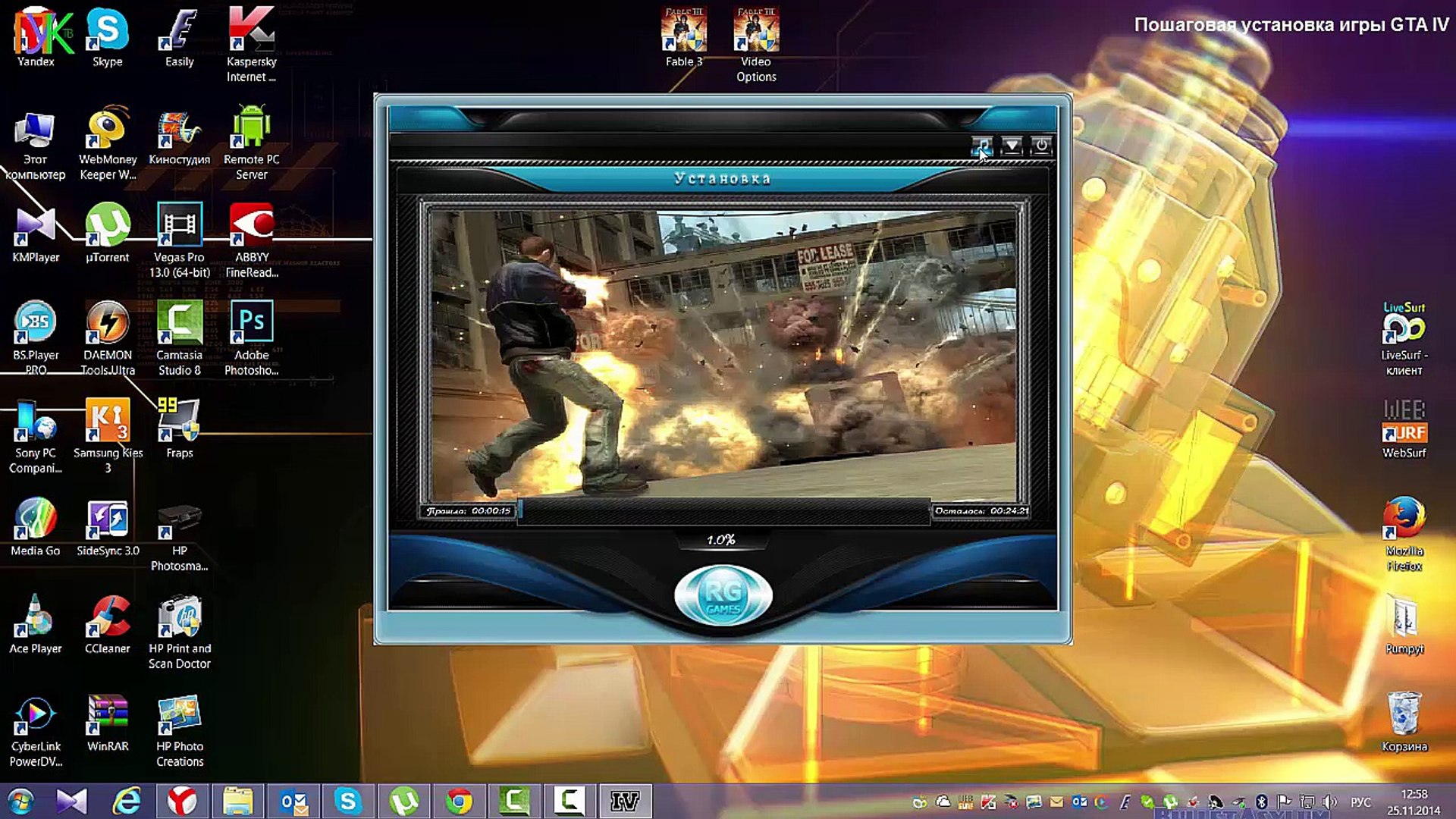Open the Windows Start button
The height and width of the screenshot is (819, 1456).
coord(20,802)
